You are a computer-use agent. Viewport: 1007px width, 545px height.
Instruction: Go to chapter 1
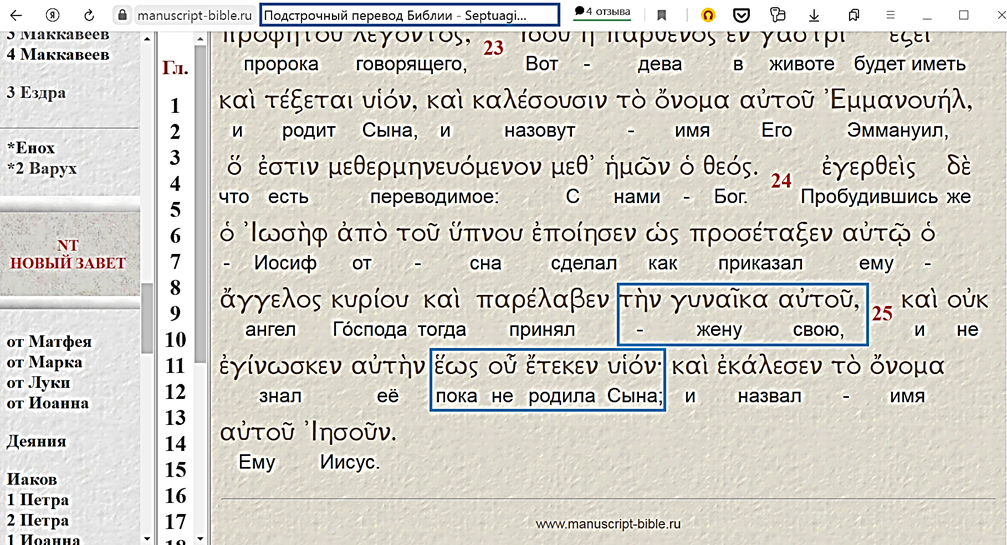click(175, 105)
